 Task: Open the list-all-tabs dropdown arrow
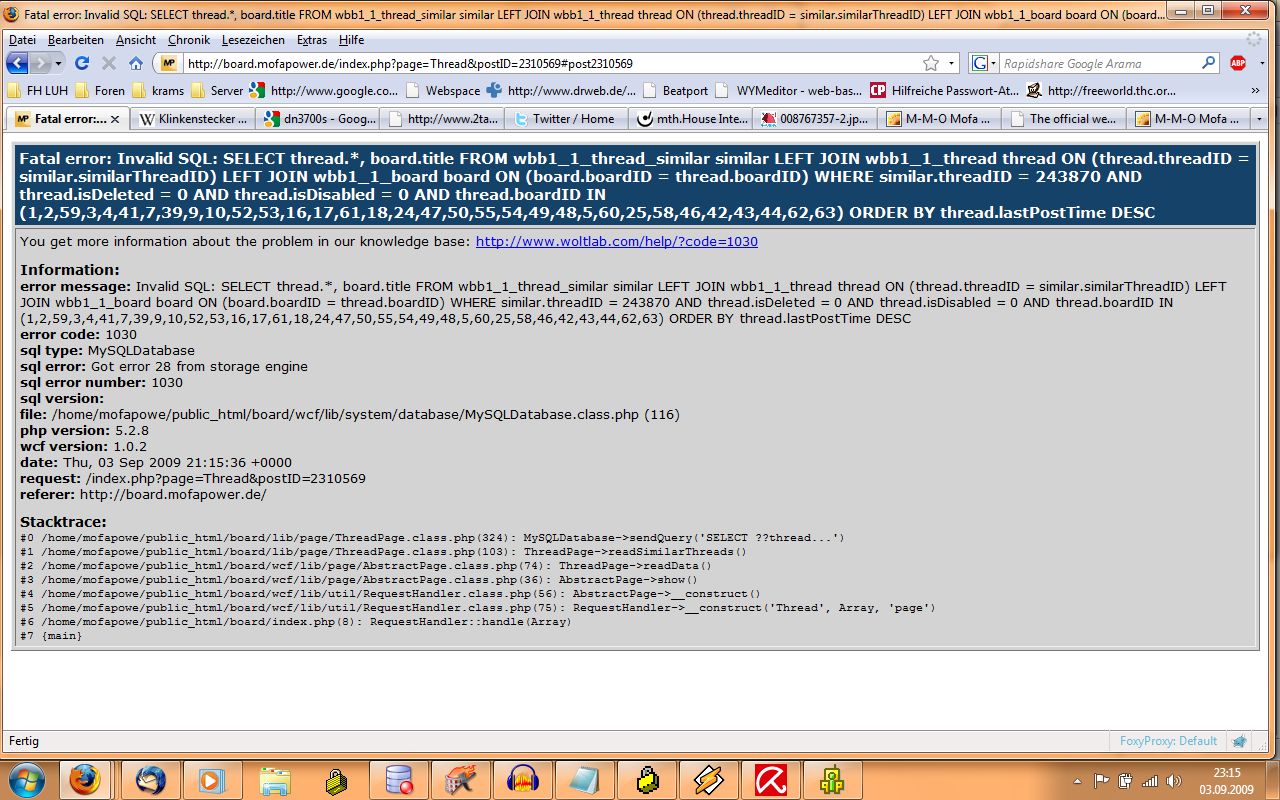point(1259,119)
